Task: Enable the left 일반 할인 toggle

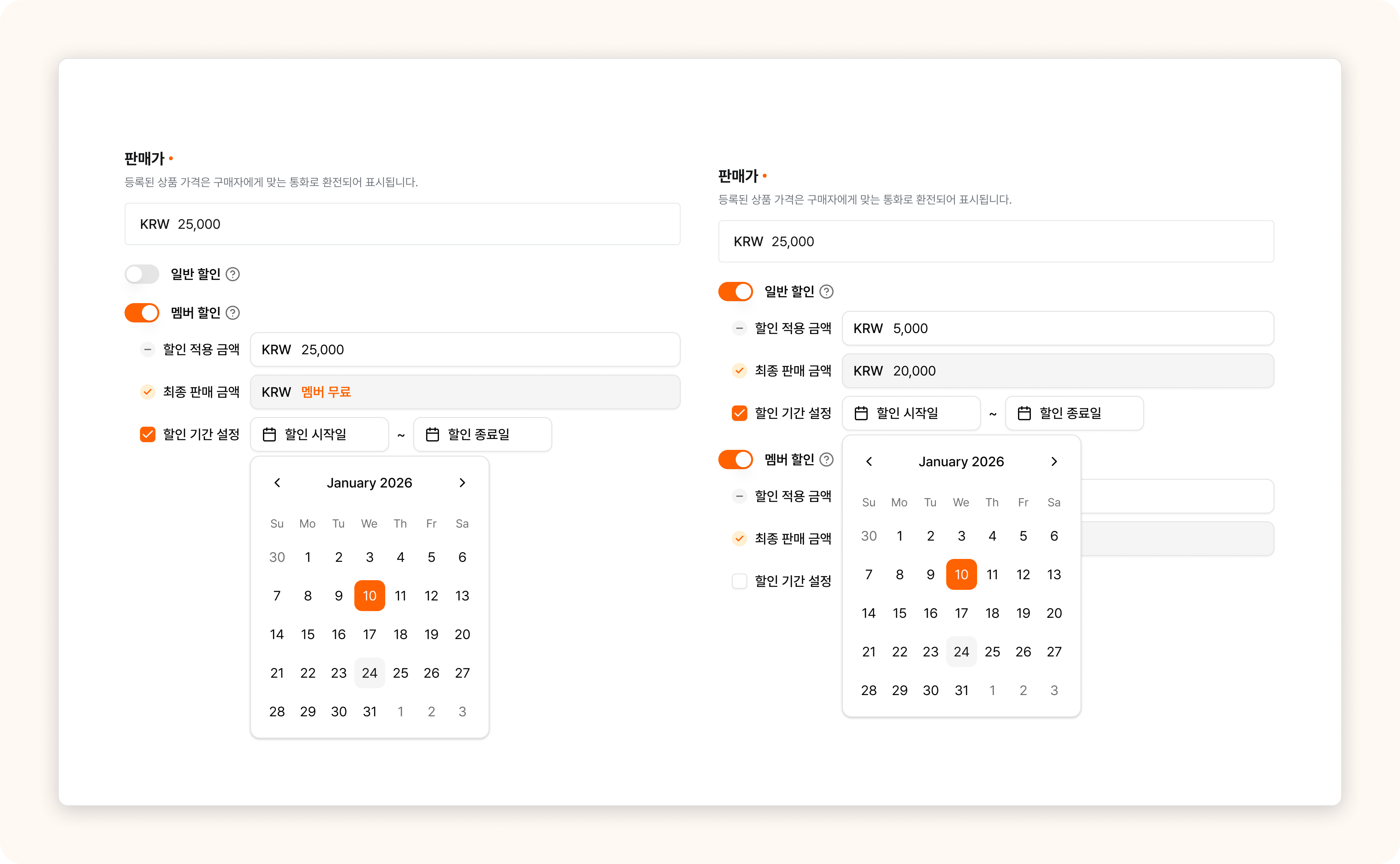Action: [x=142, y=274]
